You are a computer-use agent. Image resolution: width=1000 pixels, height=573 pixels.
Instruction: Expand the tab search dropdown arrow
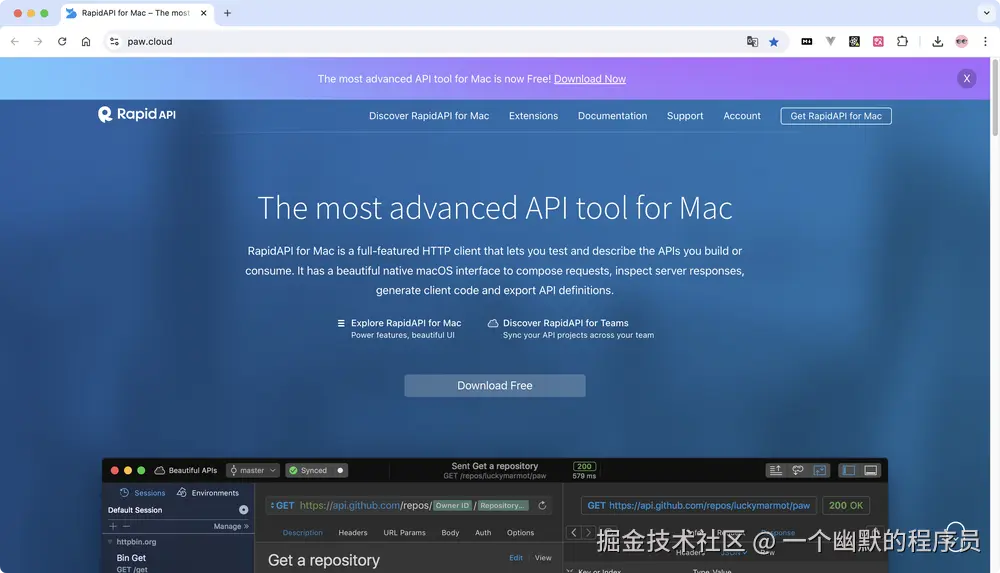[x=986, y=13]
